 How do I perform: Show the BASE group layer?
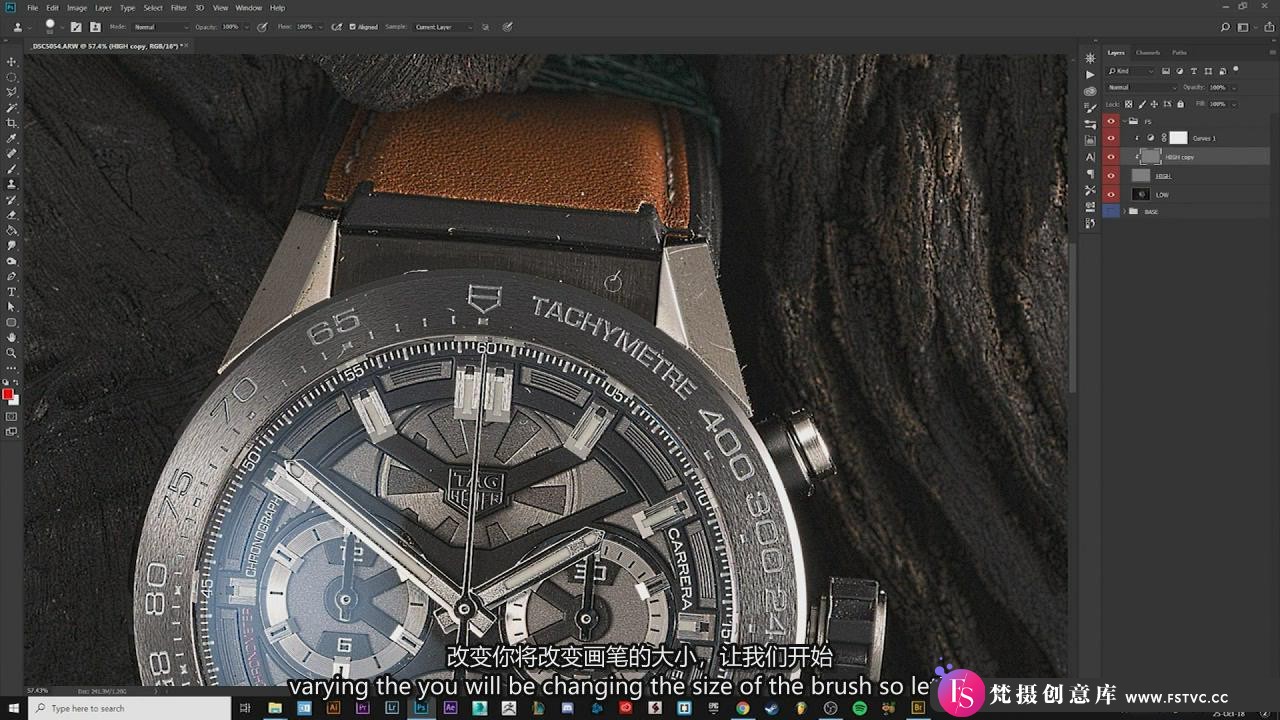(x=1111, y=212)
